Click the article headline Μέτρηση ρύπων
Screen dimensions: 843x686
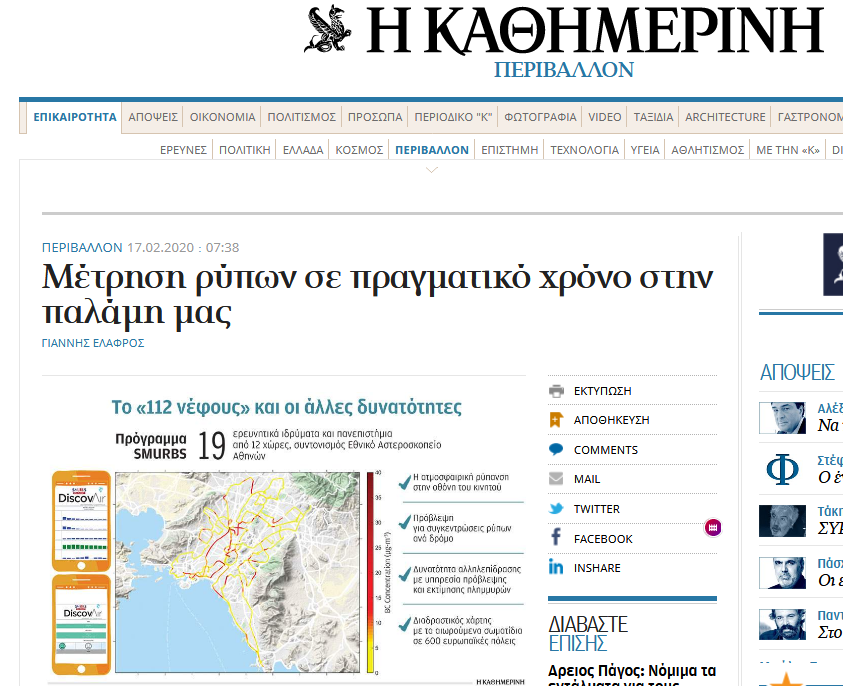point(376,294)
